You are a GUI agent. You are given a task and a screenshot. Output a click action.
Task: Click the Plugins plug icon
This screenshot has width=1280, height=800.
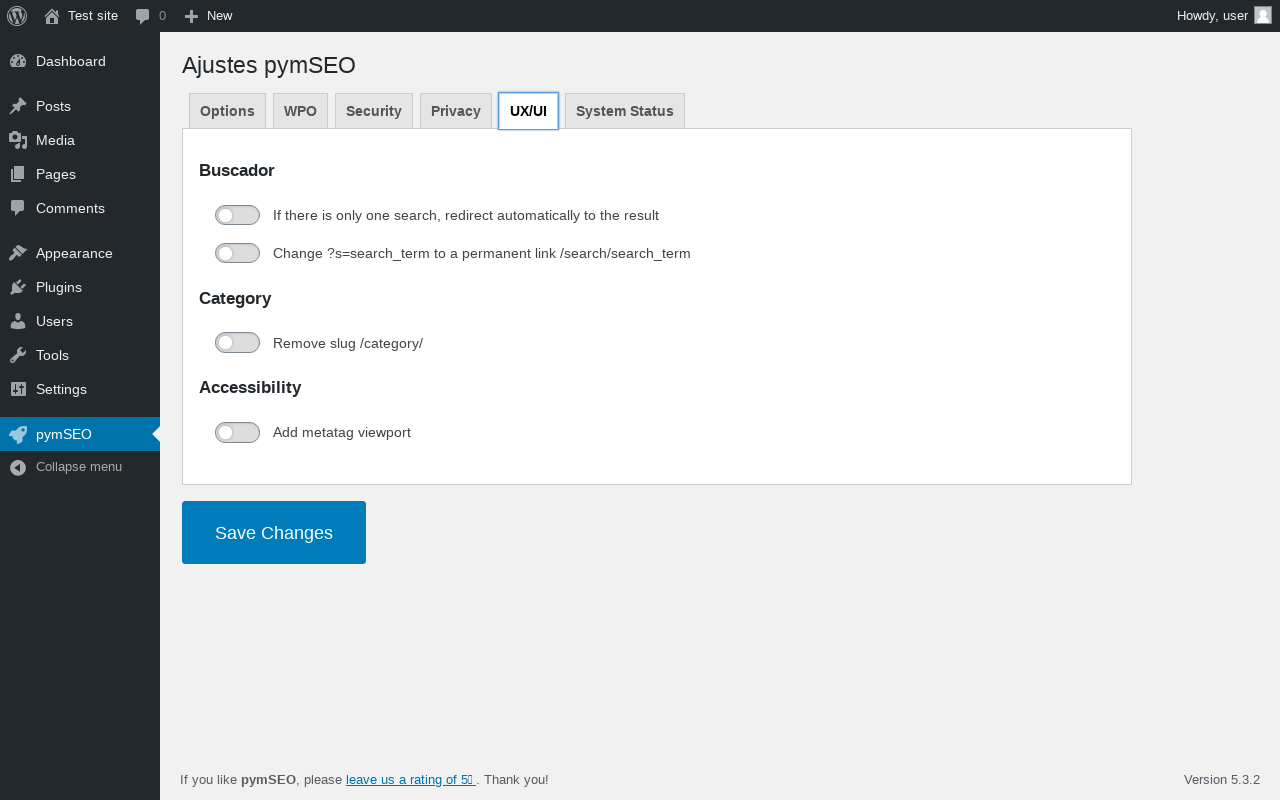(x=18, y=287)
